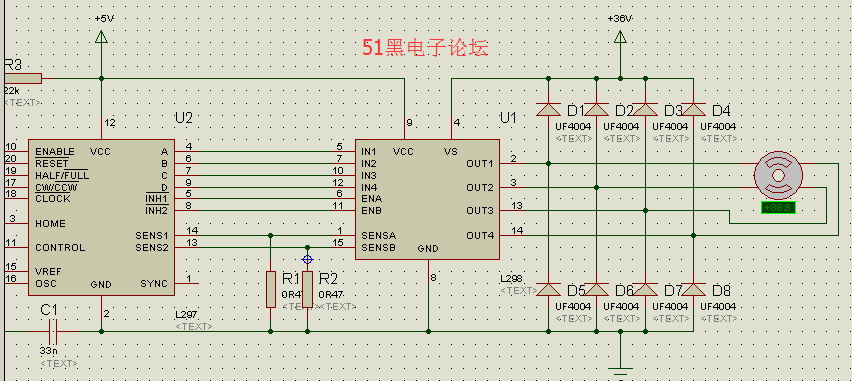
Task: Click the L297 part value text
Action: coord(186,315)
